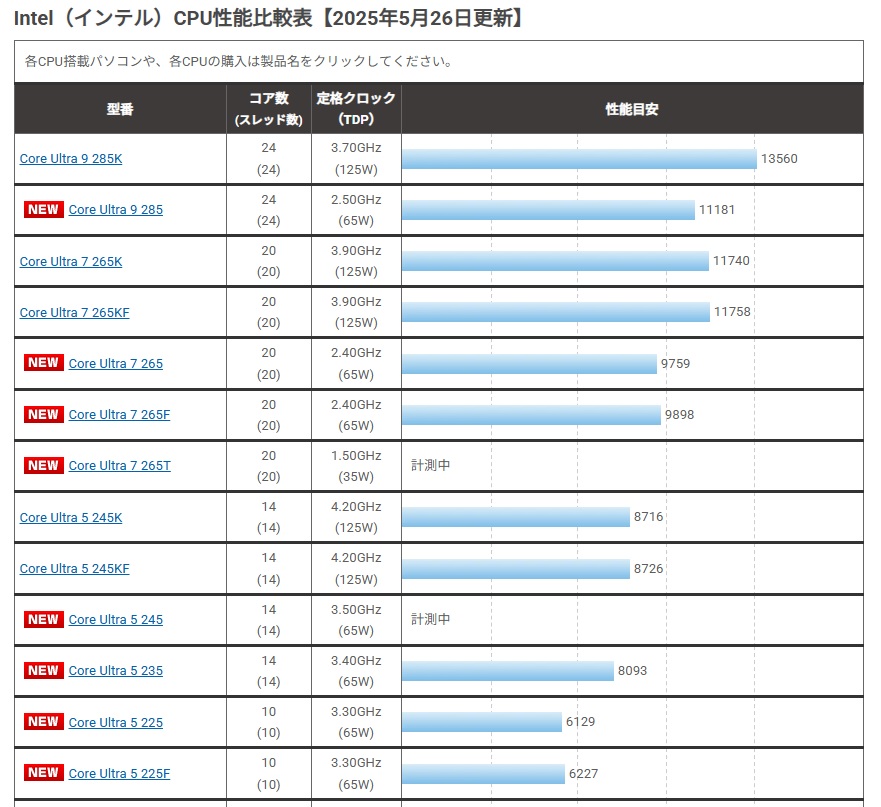This screenshot has height=807, width=881.
Task: Click 計測中 in the Core Ultra 5 245 row
Action: point(430,619)
